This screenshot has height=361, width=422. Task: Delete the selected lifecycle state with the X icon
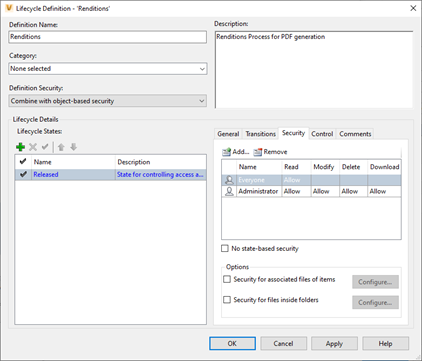click(33, 147)
